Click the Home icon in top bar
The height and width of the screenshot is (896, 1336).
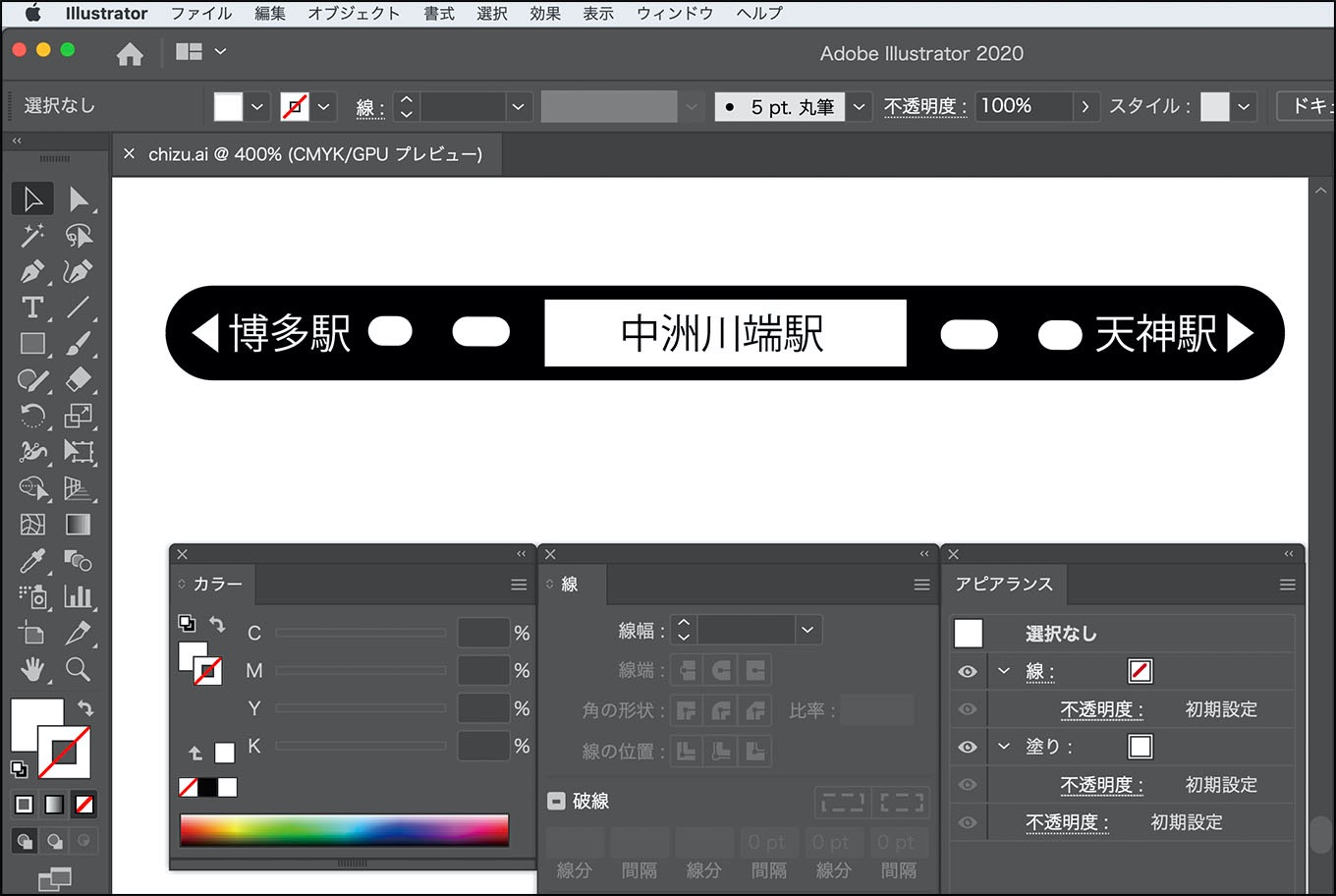pyautogui.click(x=130, y=54)
